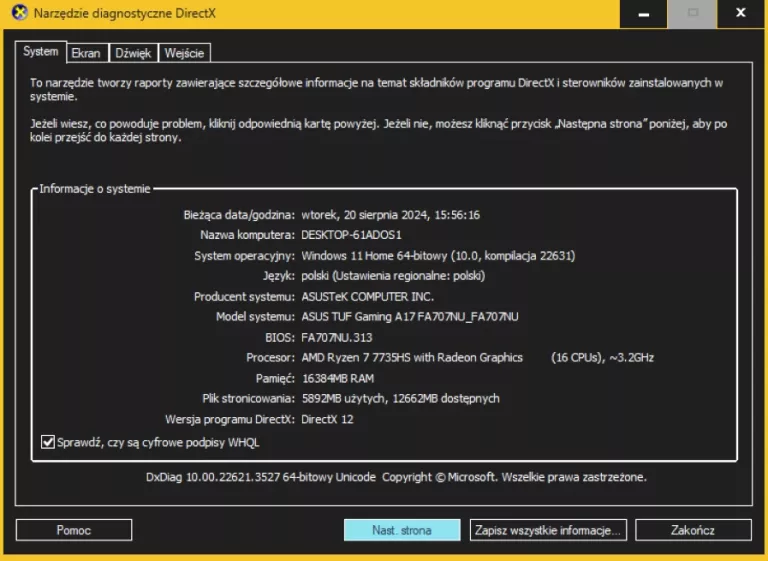This screenshot has width=768, height=561.
Task: Click the DirectX 12 version value
Action: (327, 419)
